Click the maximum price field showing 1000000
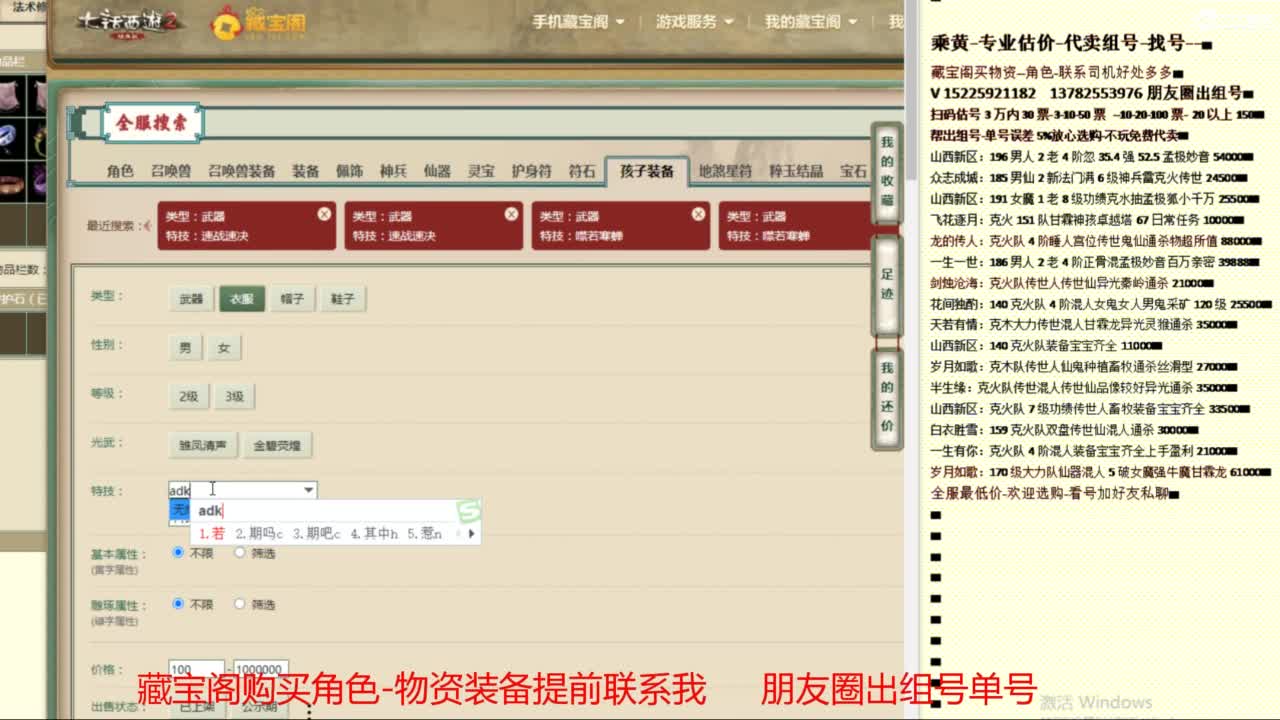 tap(261, 669)
